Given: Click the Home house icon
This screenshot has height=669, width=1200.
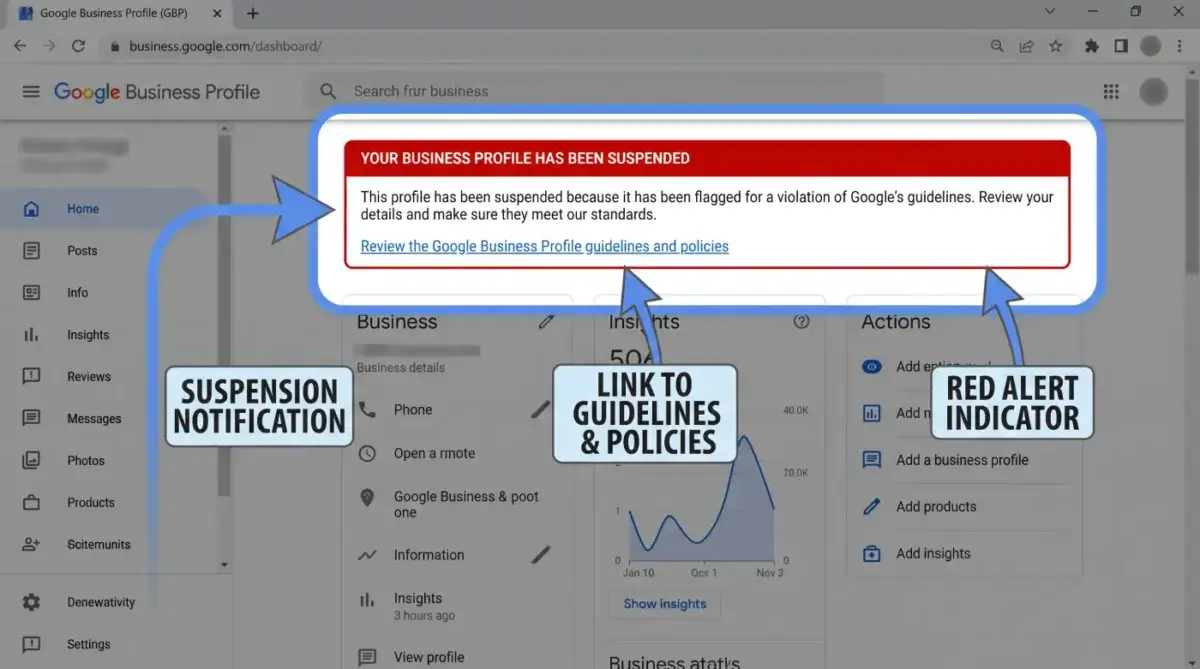Looking at the screenshot, I should pyautogui.click(x=31, y=209).
